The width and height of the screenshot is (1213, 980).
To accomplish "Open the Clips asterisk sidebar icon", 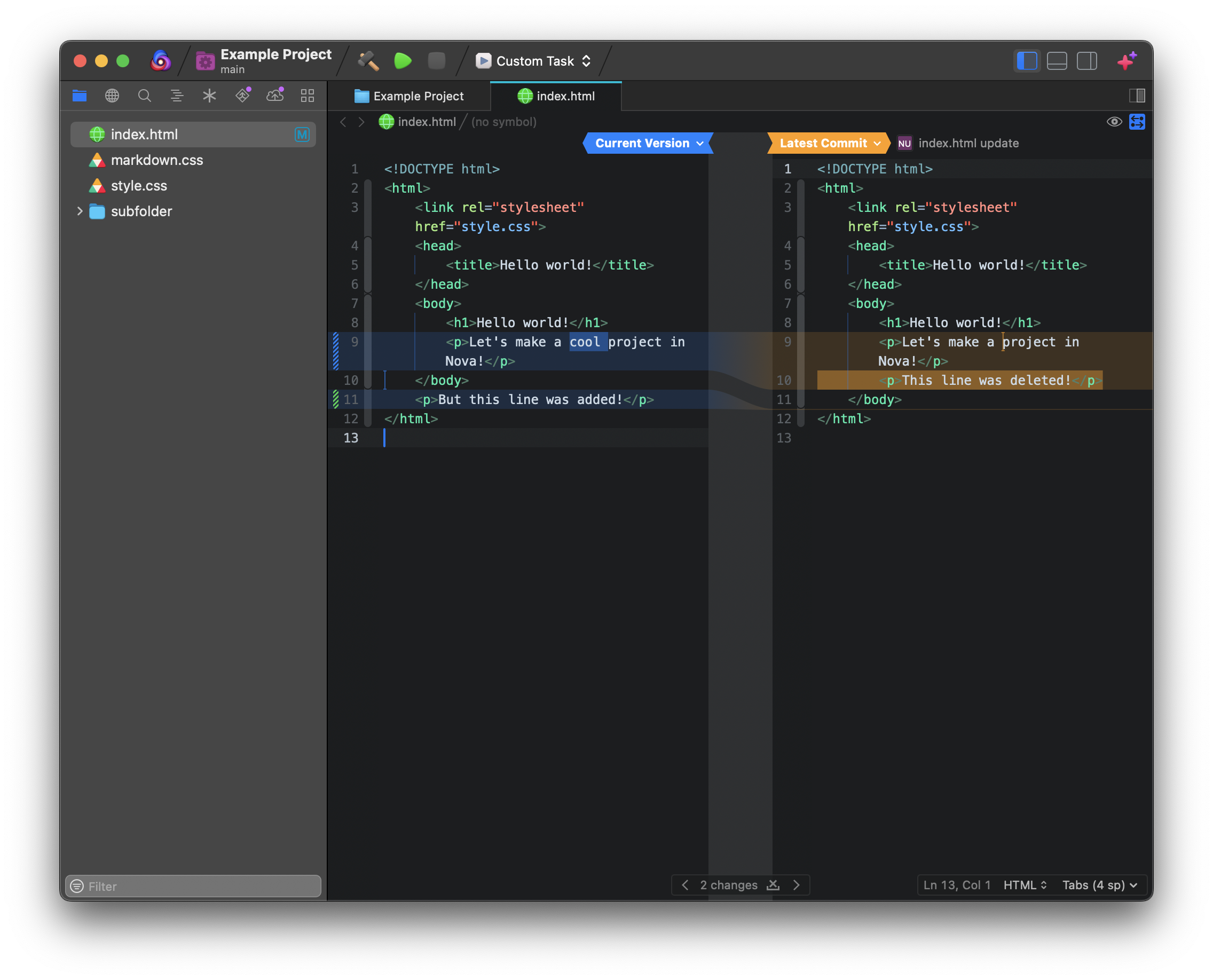I will tap(209, 96).
